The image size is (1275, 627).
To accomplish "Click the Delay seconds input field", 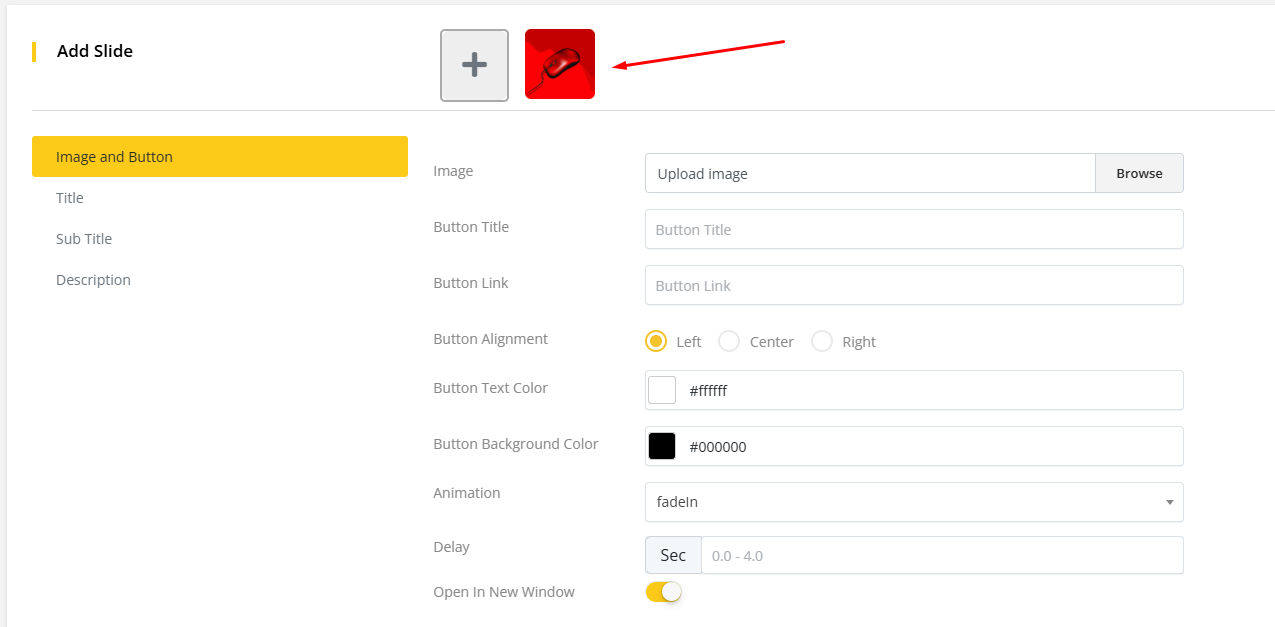I will (941, 555).
